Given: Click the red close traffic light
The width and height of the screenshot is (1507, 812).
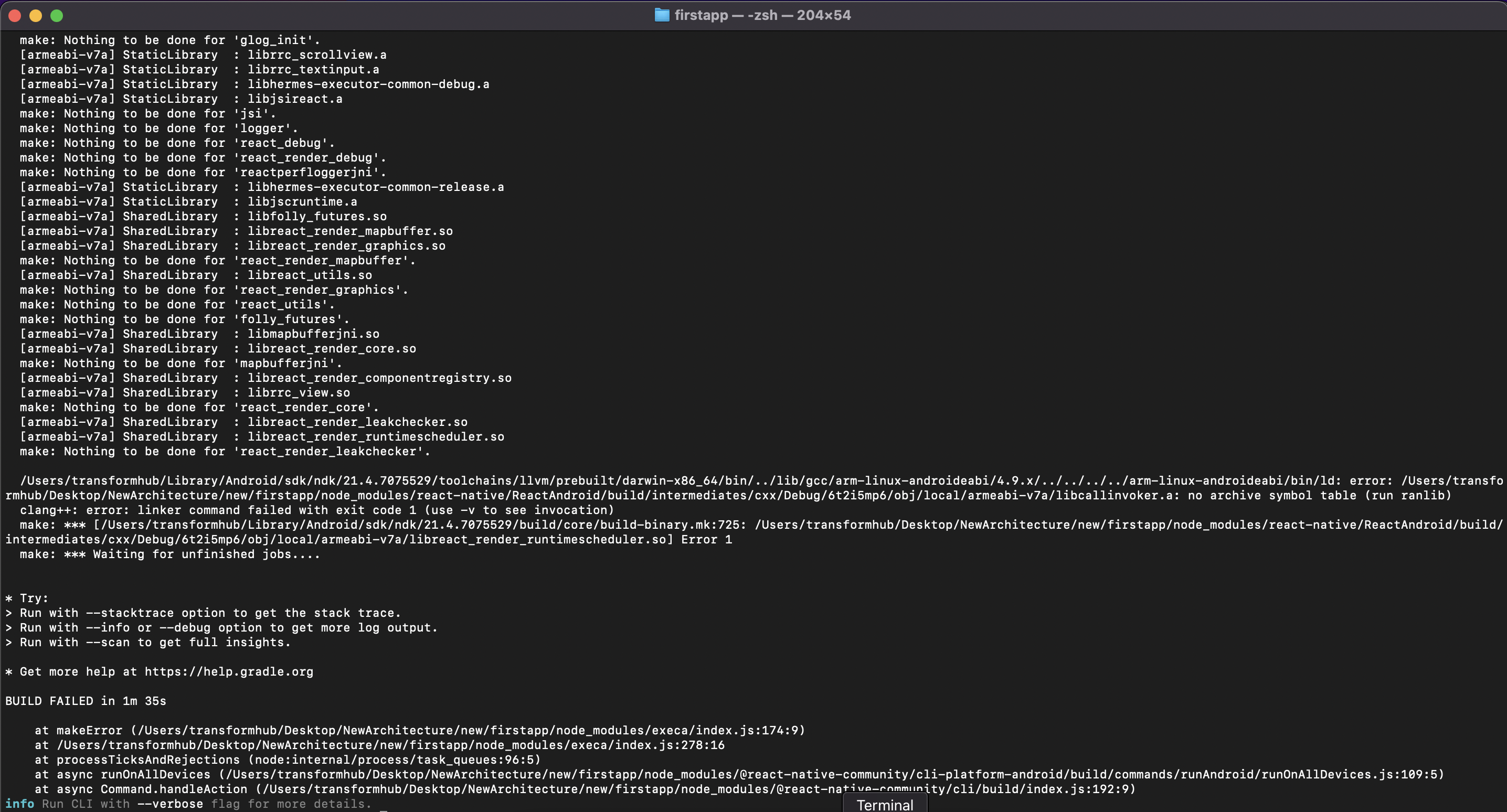Looking at the screenshot, I should [14, 16].
